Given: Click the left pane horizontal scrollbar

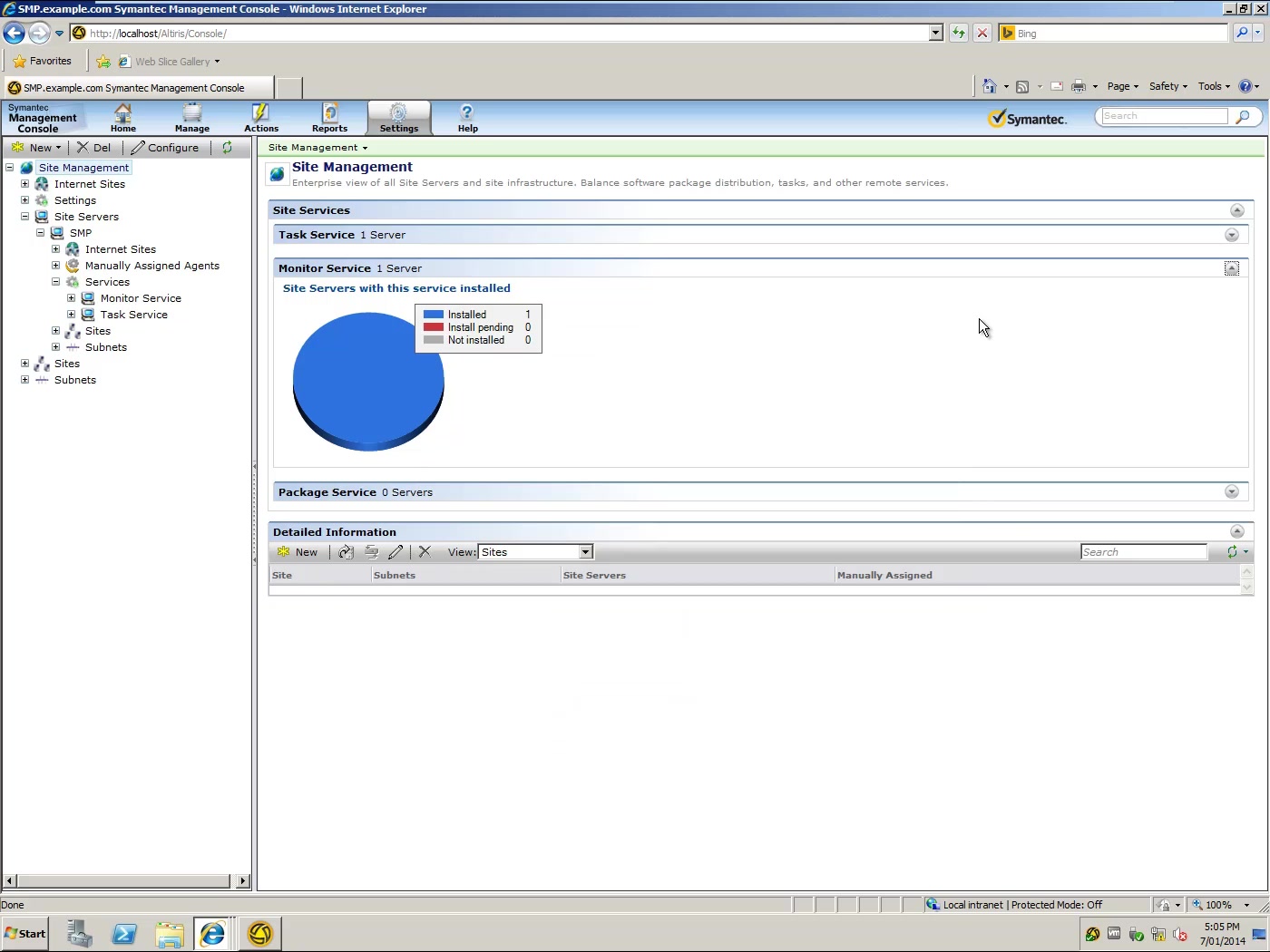Looking at the screenshot, I should coord(126,880).
